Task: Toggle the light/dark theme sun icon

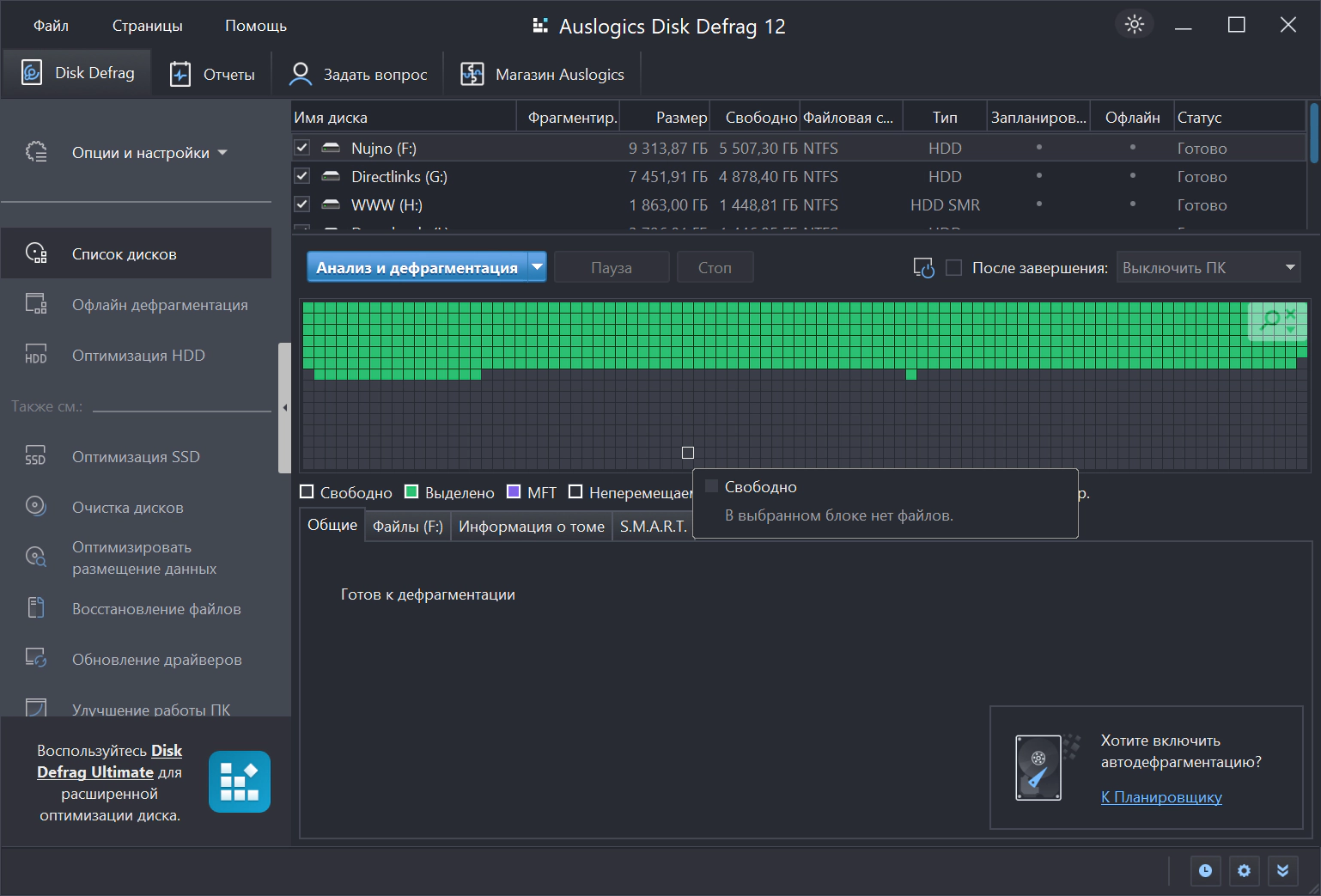Action: (x=1135, y=24)
